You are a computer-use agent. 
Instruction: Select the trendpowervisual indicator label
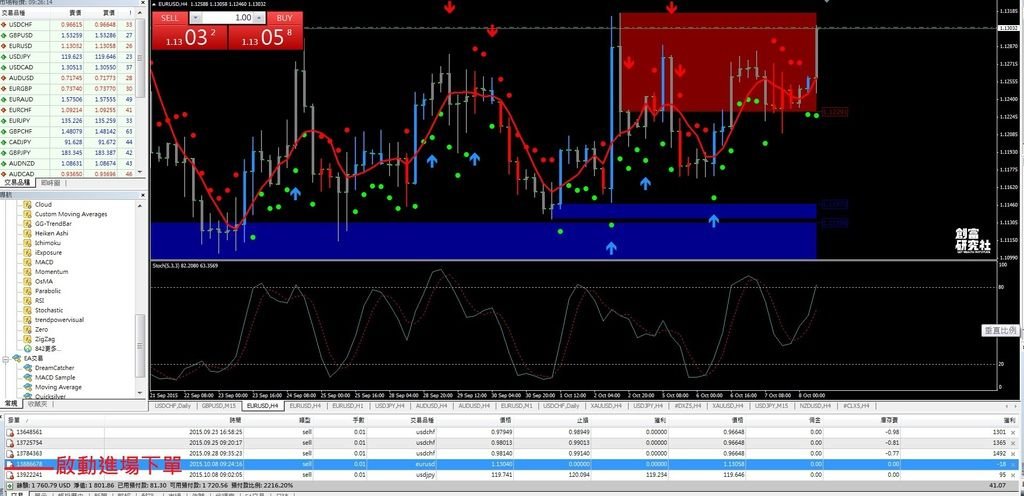(59, 320)
